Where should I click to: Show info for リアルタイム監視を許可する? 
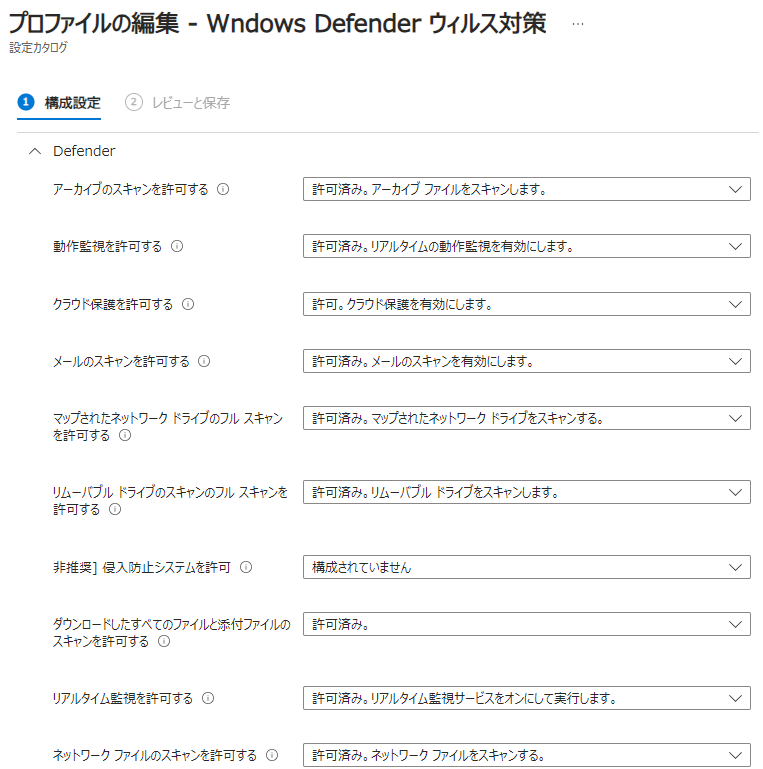208,699
